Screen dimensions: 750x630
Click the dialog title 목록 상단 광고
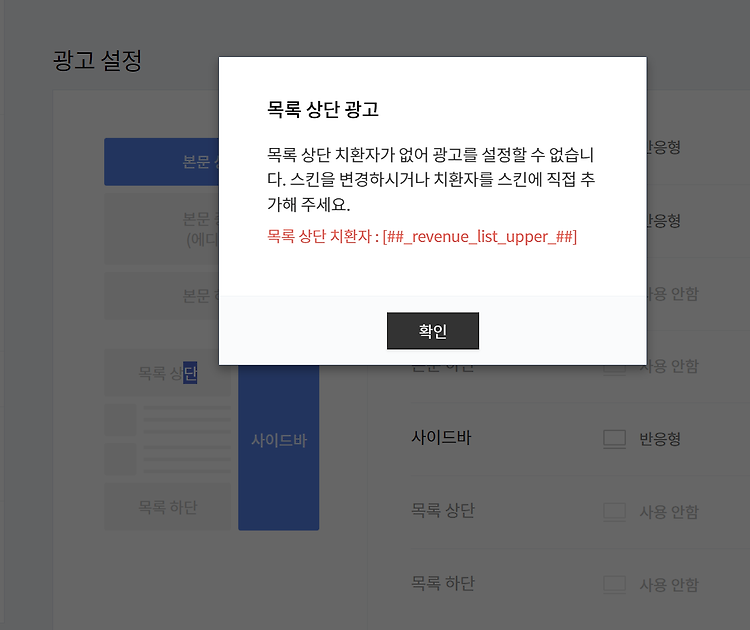coord(323,110)
